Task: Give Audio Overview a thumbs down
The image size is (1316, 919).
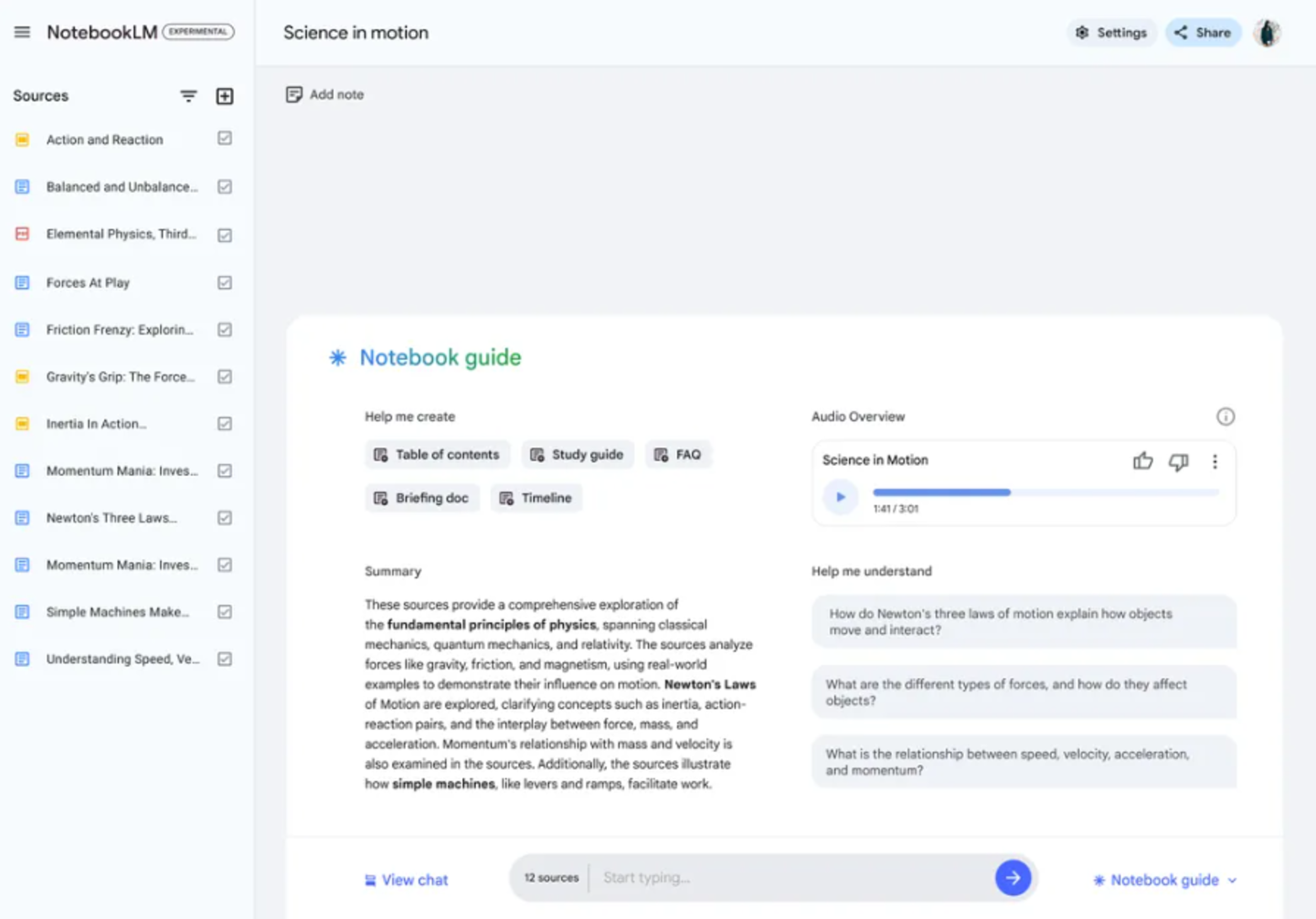Action: 1179,461
